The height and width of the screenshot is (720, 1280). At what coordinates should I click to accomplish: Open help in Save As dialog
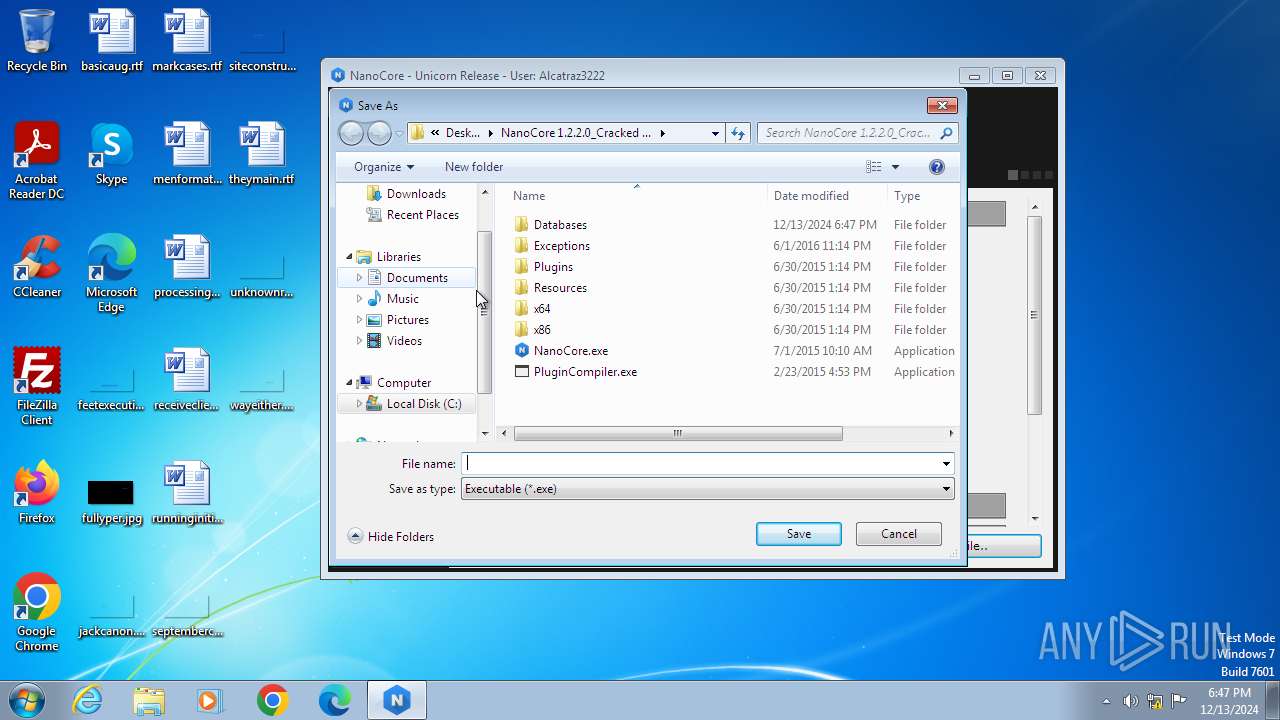(x=937, y=167)
